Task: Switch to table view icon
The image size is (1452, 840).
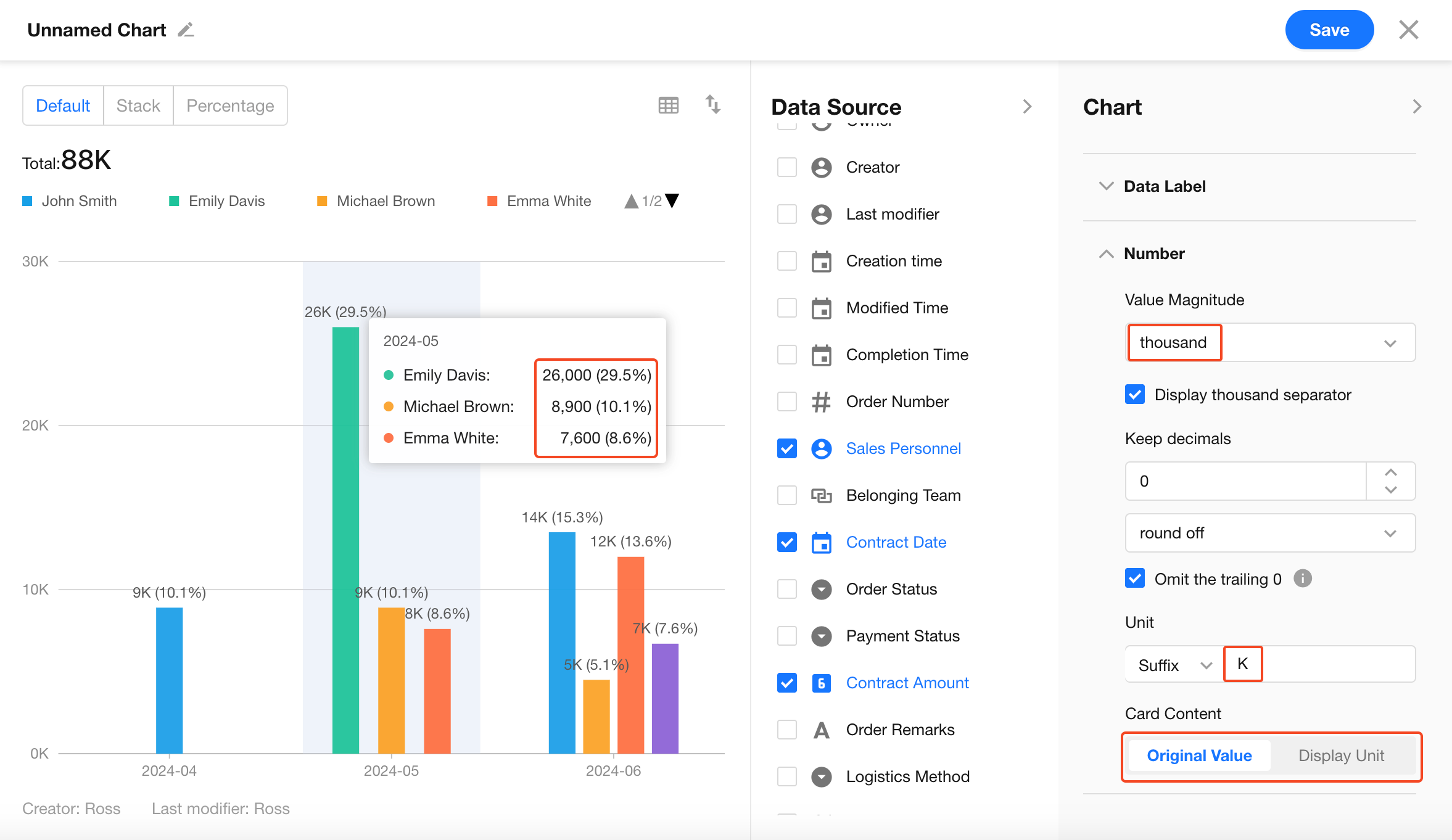Action: point(668,105)
